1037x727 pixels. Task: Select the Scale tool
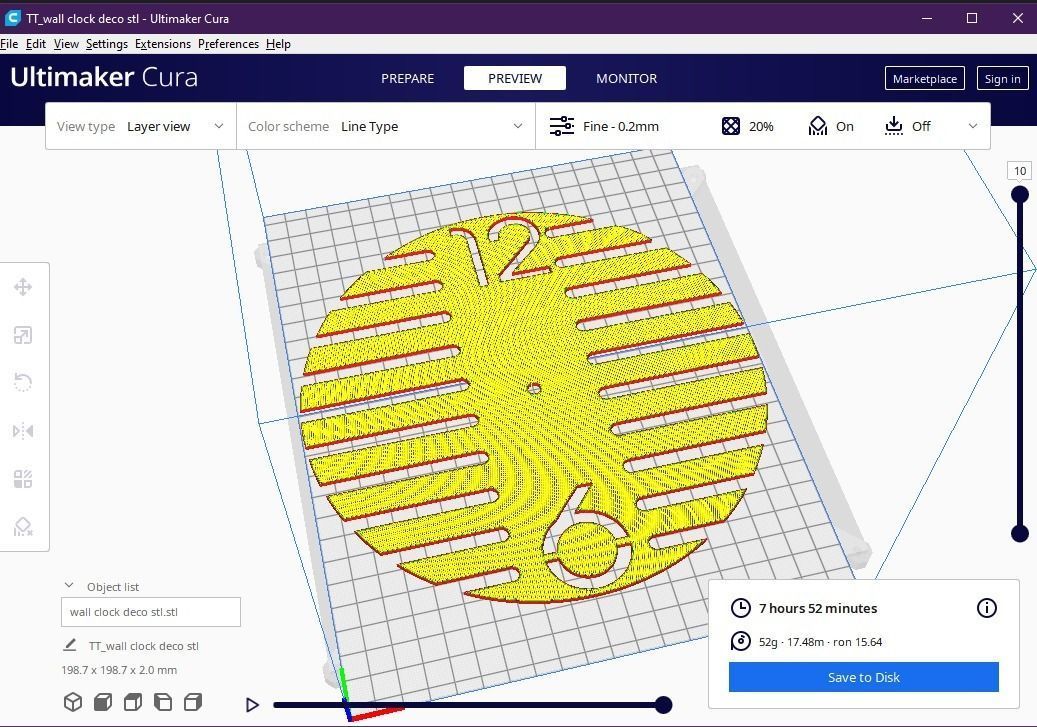23,334
